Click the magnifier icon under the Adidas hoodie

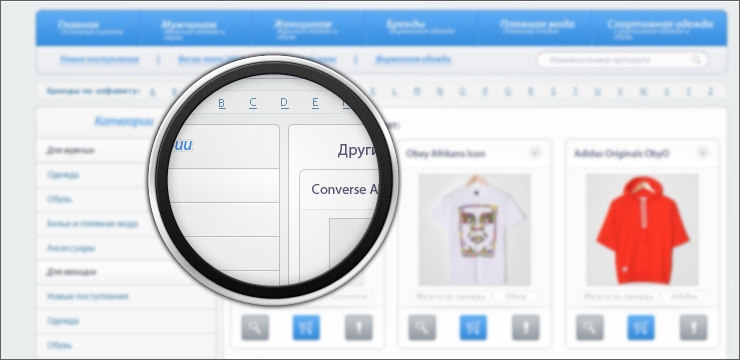click(x=589, y=327)
